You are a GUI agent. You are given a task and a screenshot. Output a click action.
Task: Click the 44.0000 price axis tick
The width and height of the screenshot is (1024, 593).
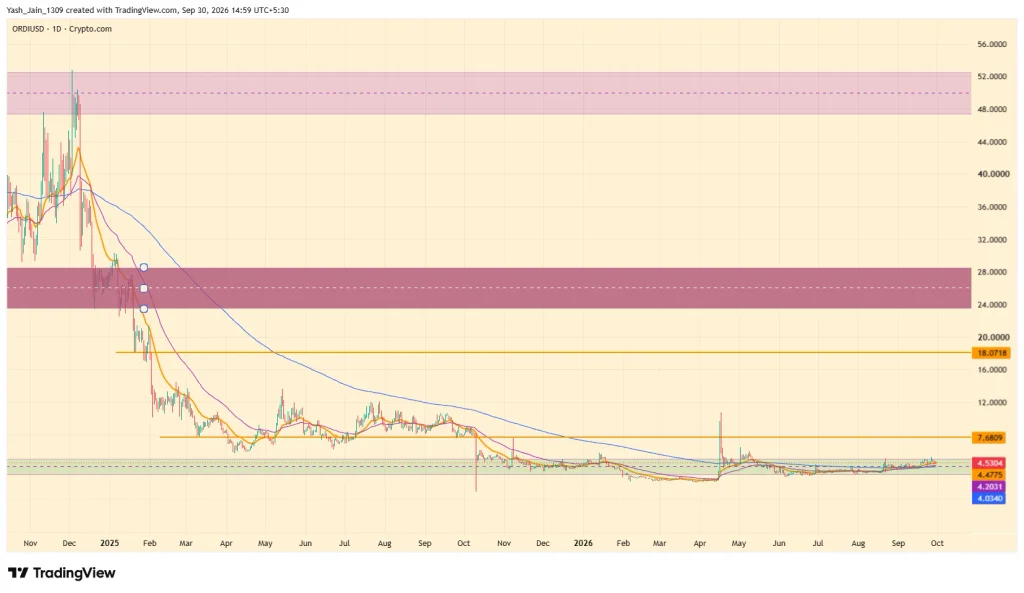(991, 142)
